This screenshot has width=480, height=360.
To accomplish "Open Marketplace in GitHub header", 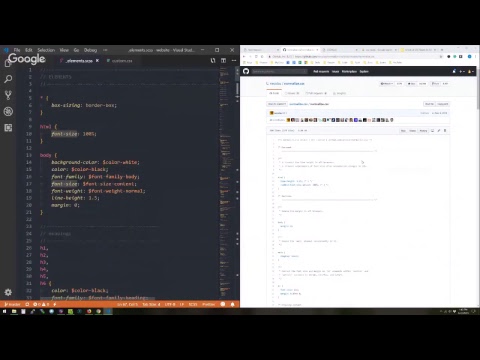I will 349,71.
